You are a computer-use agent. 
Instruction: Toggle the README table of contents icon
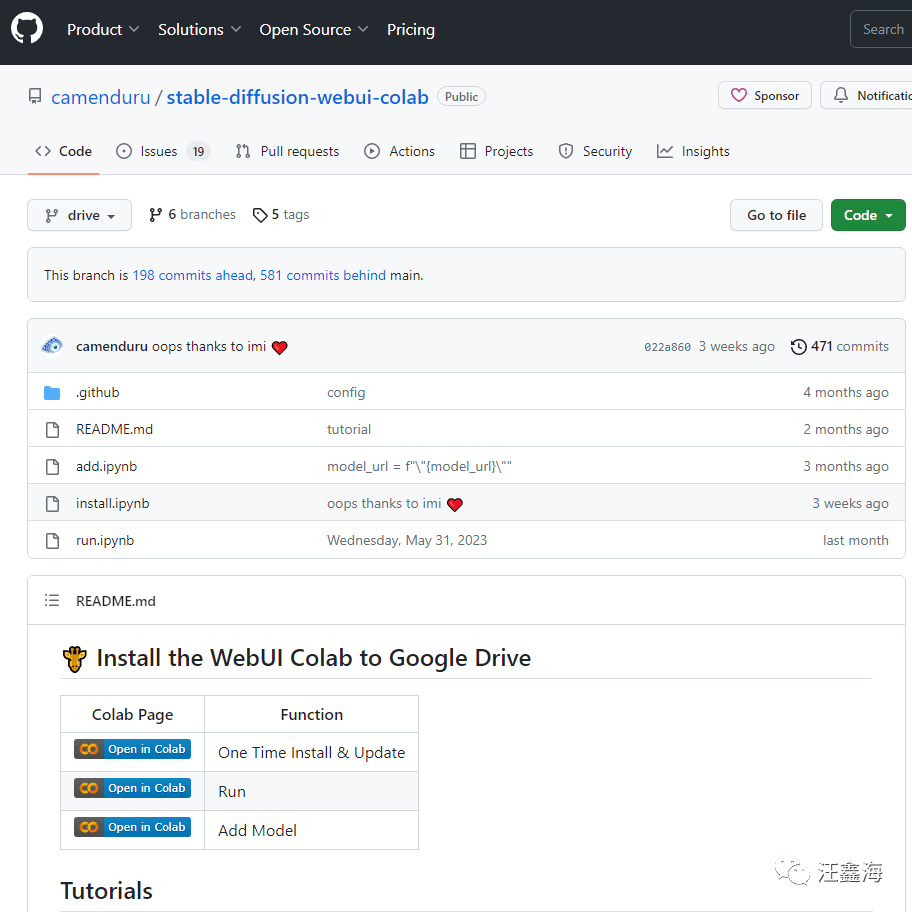click(52, 600)
